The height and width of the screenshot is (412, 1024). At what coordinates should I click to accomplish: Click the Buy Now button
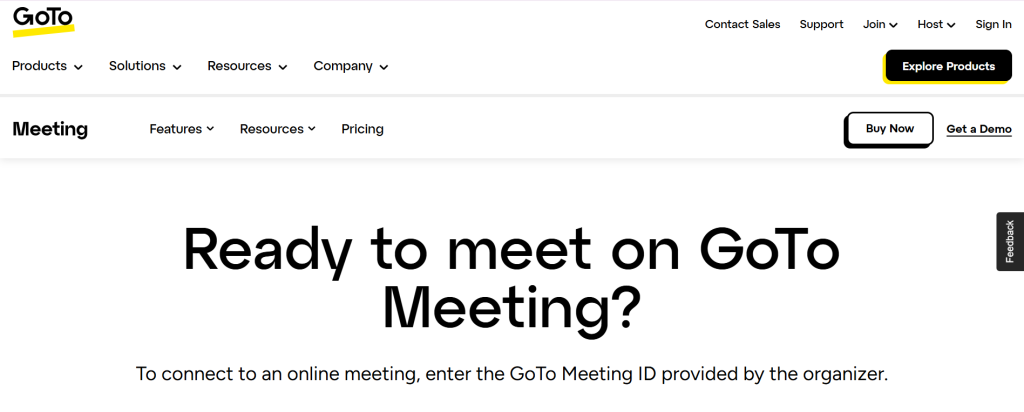[889, 129]
